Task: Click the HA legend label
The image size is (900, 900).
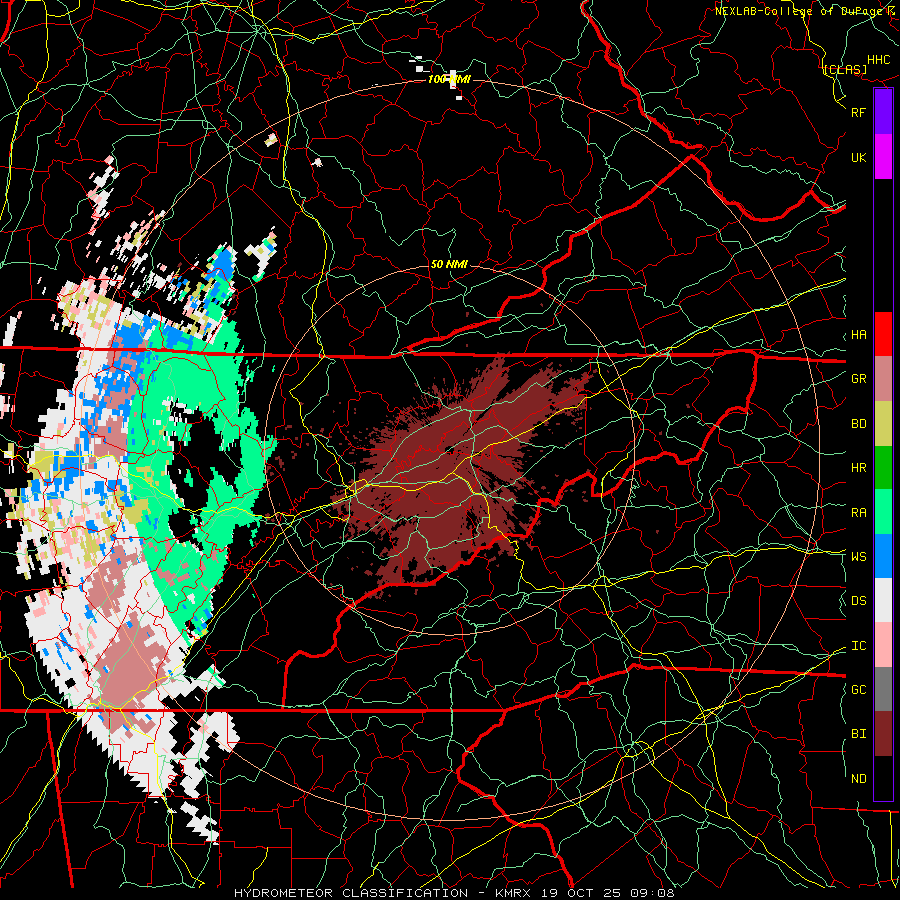Action: pos(859,334)
